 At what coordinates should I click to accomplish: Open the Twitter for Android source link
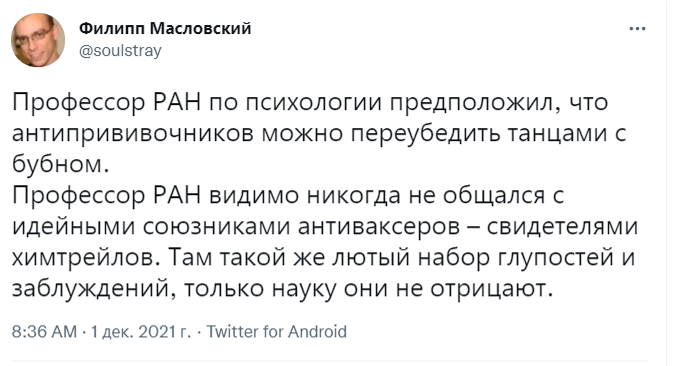pyautogui.click(x=277, y=332)
